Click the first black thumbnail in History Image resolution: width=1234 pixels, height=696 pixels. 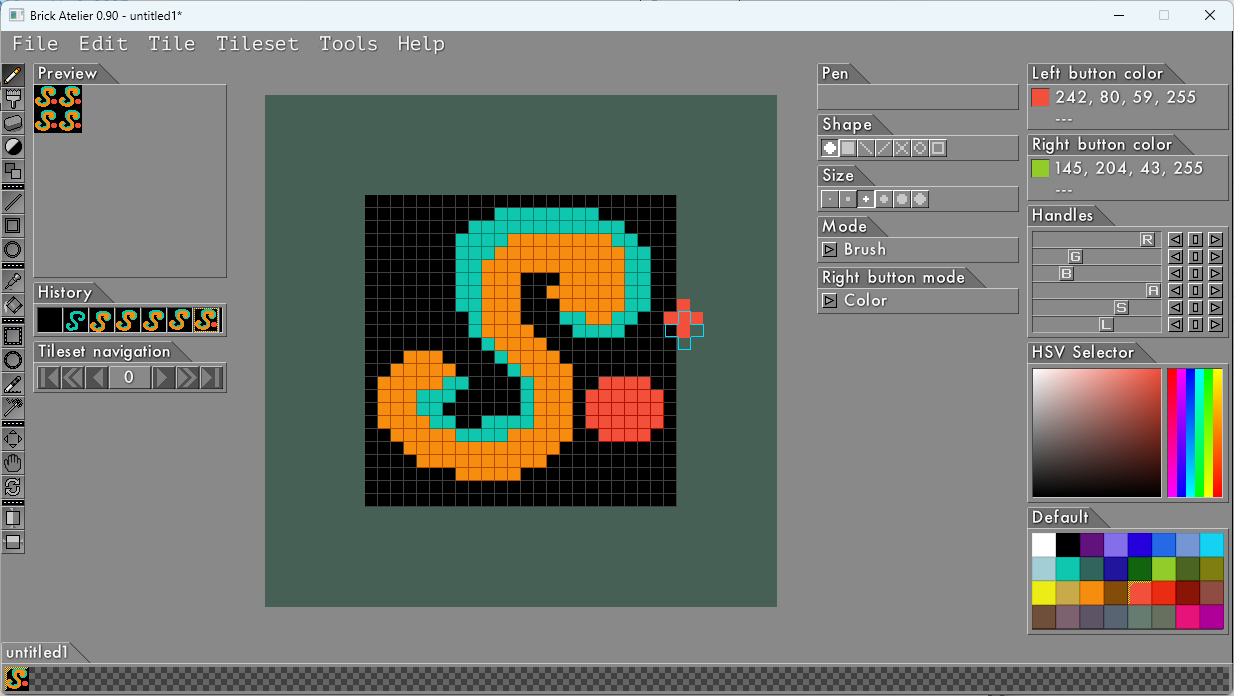click(50, 320)
